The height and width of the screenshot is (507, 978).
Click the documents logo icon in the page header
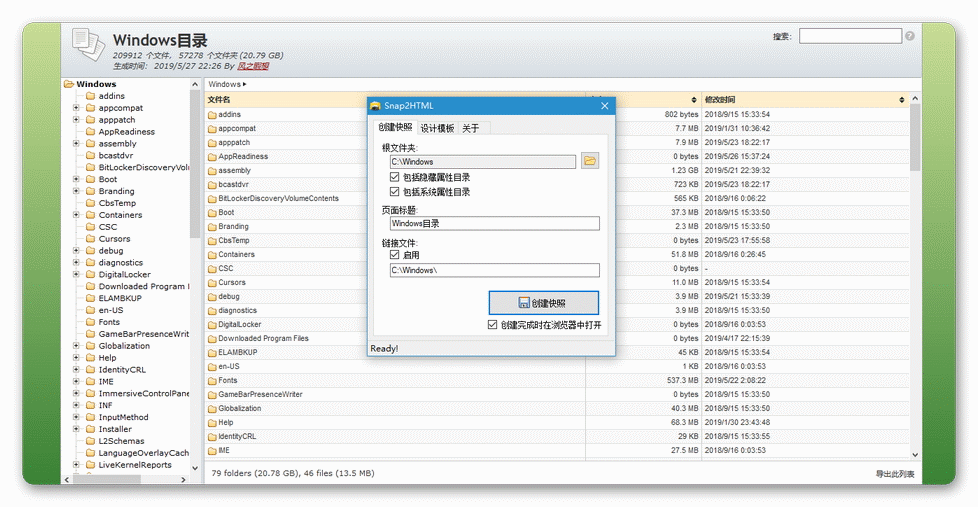click(x=88, y=45)
